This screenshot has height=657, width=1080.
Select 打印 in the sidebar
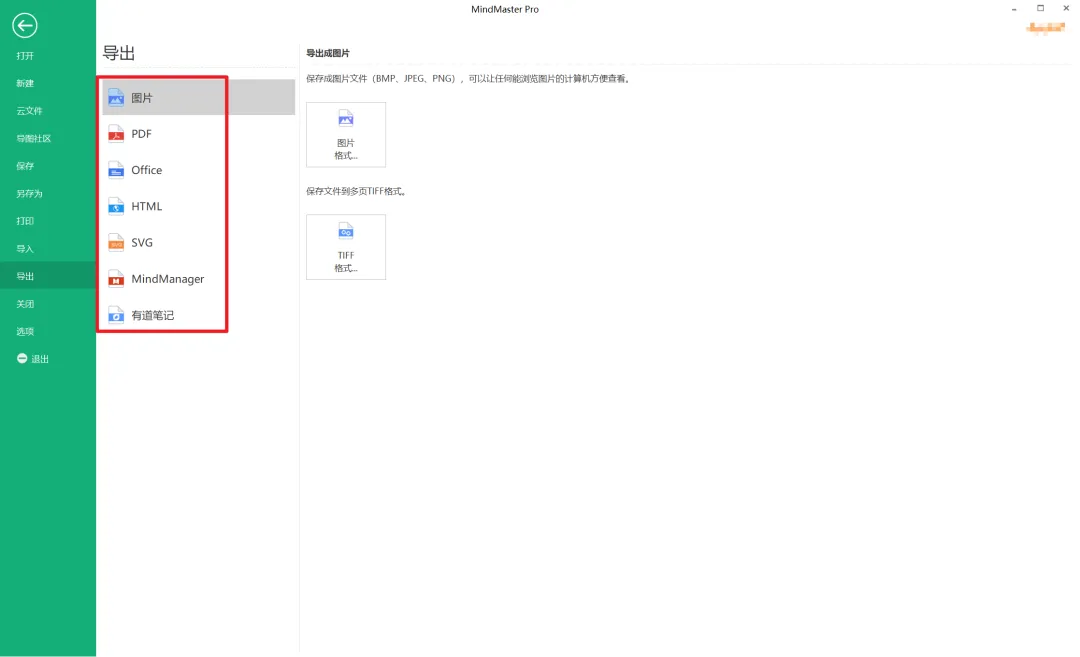[25, 221]
